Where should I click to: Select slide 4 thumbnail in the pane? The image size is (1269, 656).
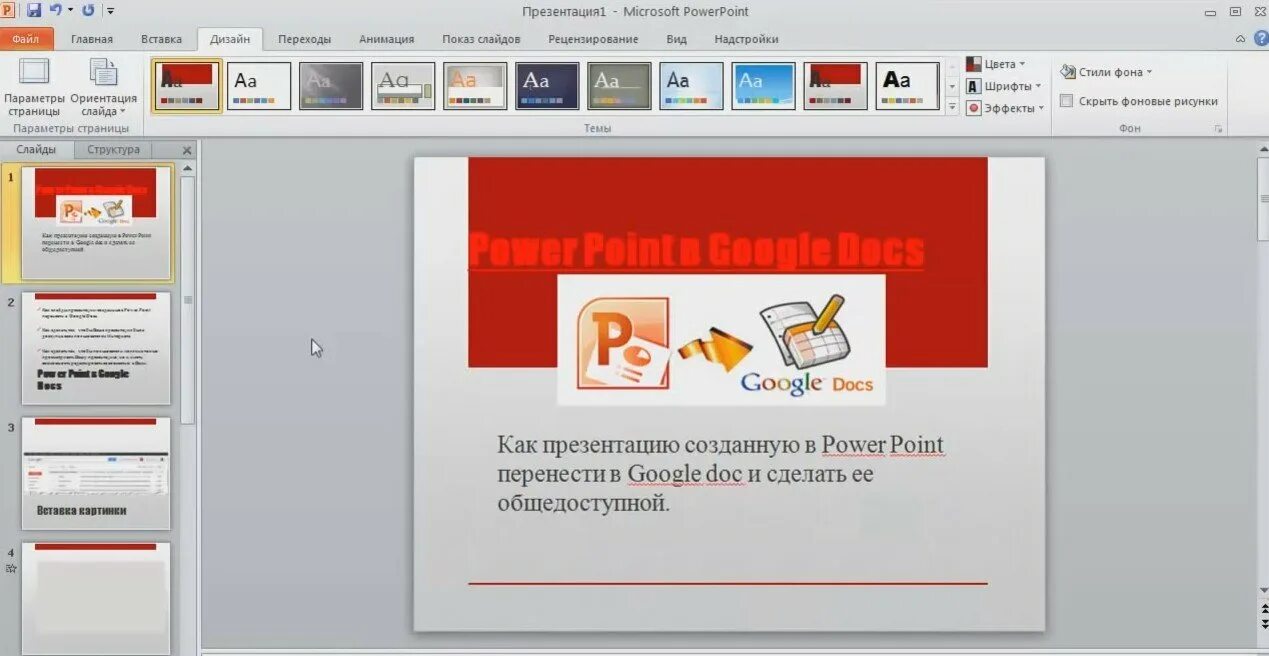tap(96, 598)
